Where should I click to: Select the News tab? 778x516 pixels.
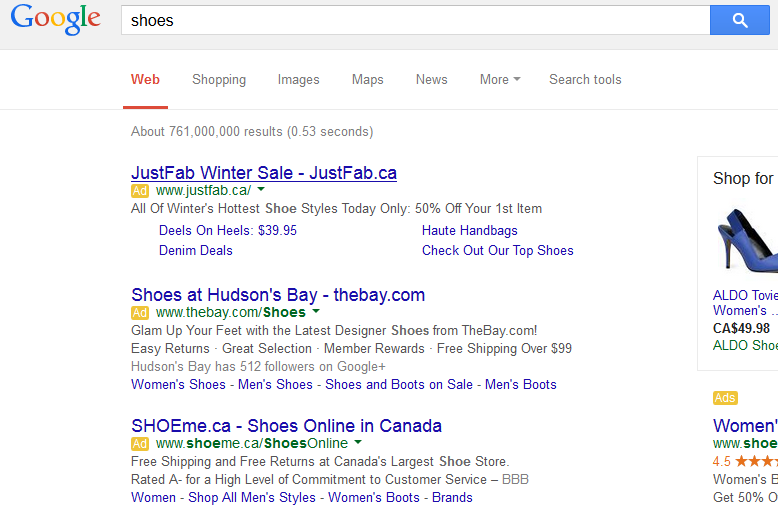pyautogui.click(x=432, y=80)
